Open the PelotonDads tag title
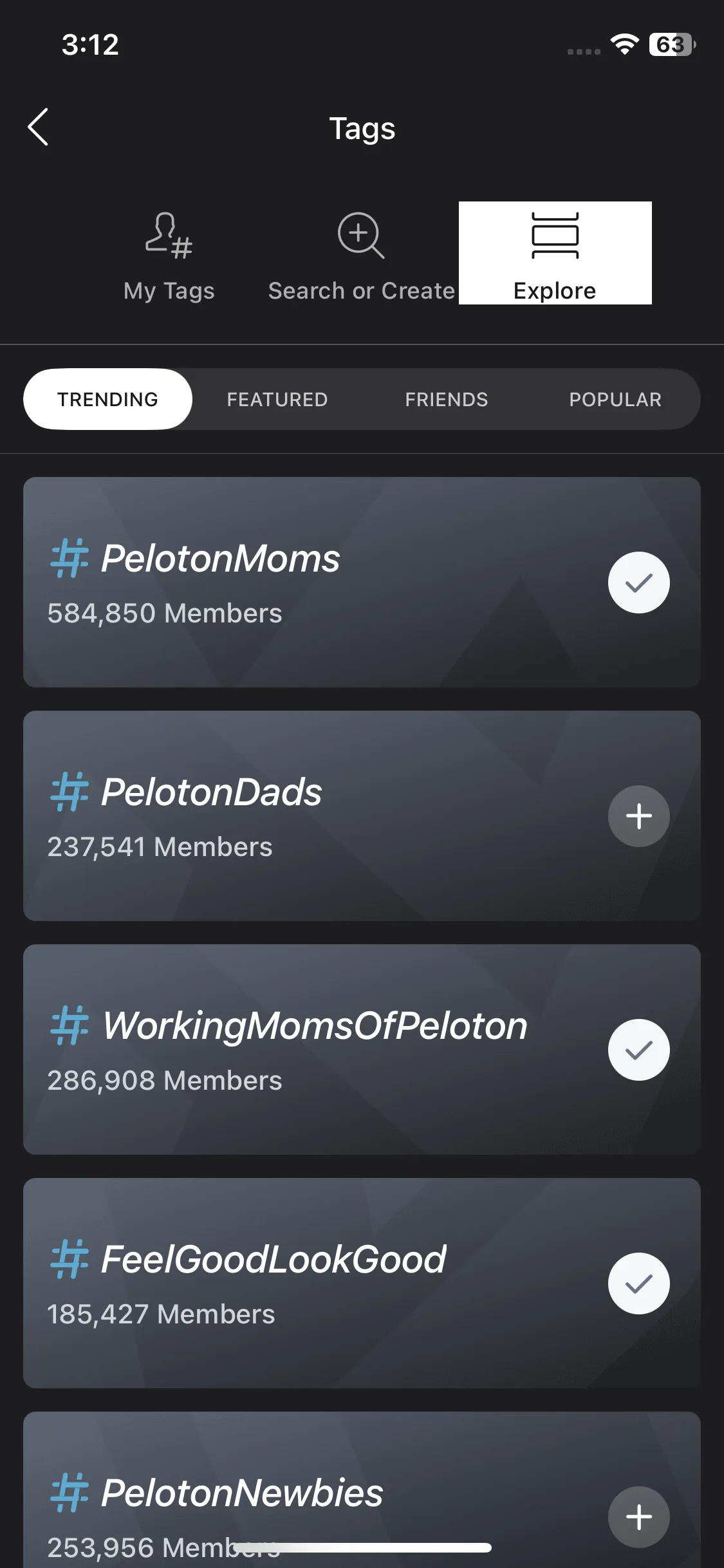The image size is (724, 1568). 212,792
